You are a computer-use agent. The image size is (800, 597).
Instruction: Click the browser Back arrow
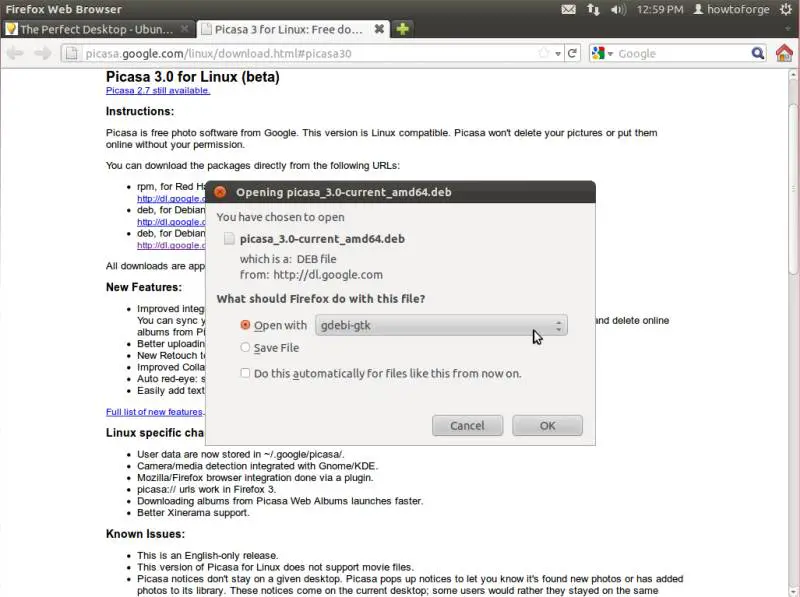click(x=15, y=53)
